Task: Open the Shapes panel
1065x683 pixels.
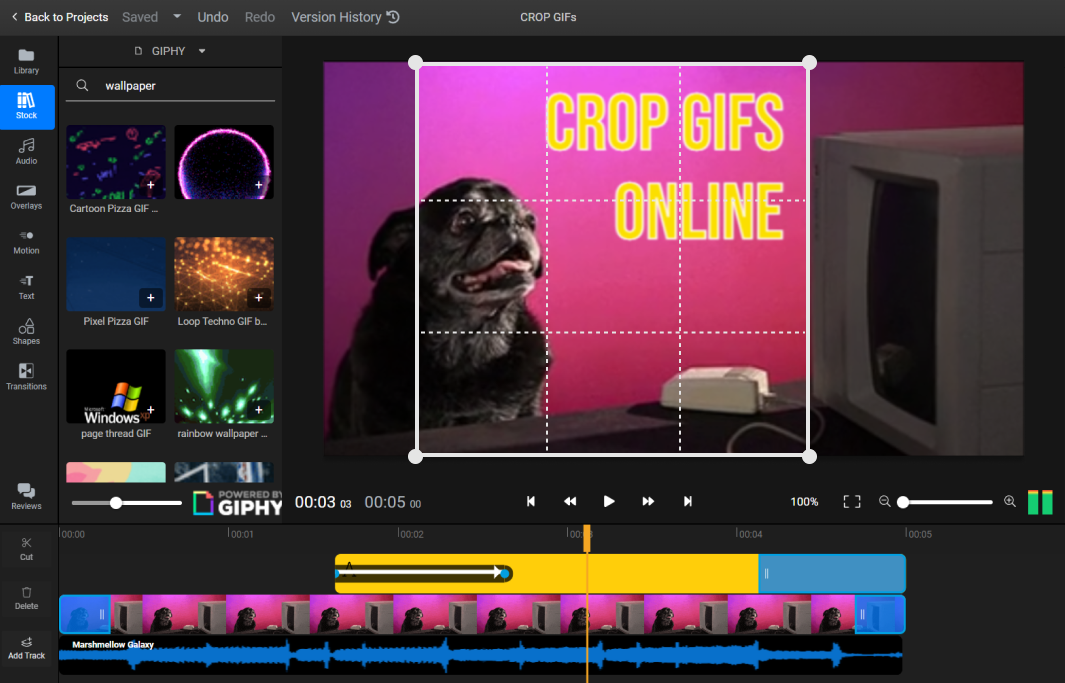Action: (26, 331)
